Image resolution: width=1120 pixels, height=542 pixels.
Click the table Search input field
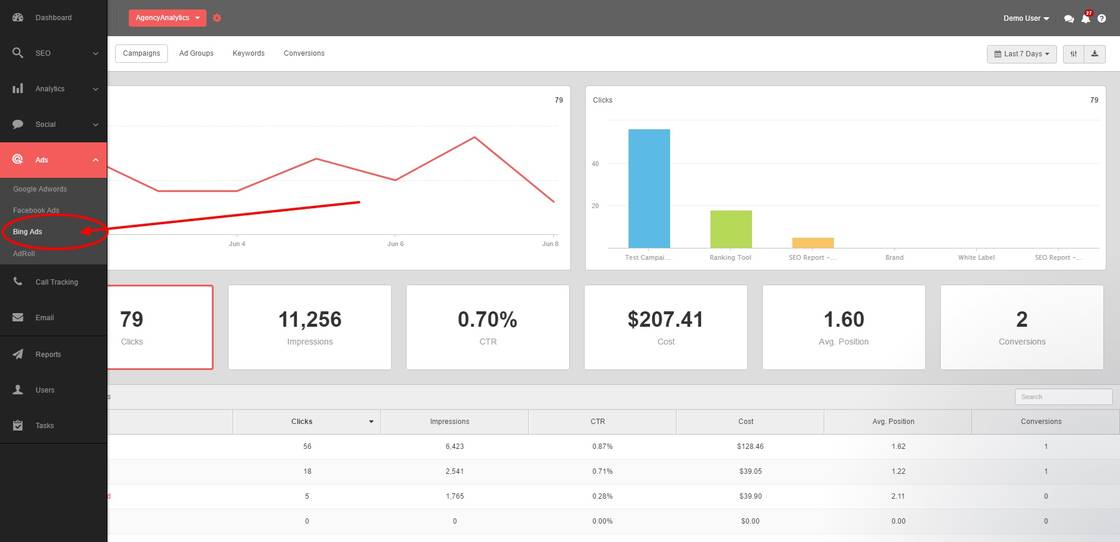pyautogui.click(x=1063, y=397)
